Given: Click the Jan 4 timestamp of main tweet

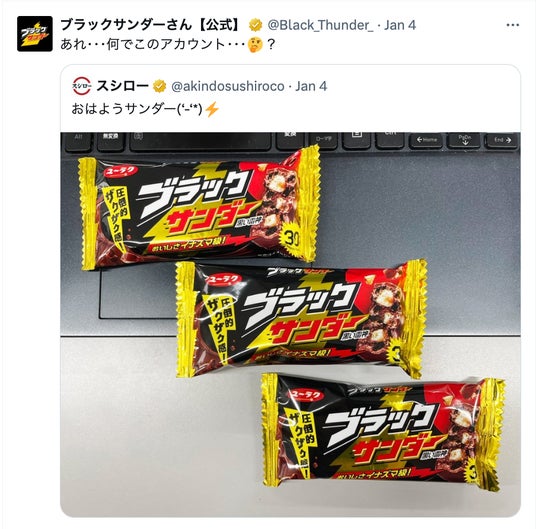Looking at the screenshot, I should pyautogui.click(x=400, y=25).
